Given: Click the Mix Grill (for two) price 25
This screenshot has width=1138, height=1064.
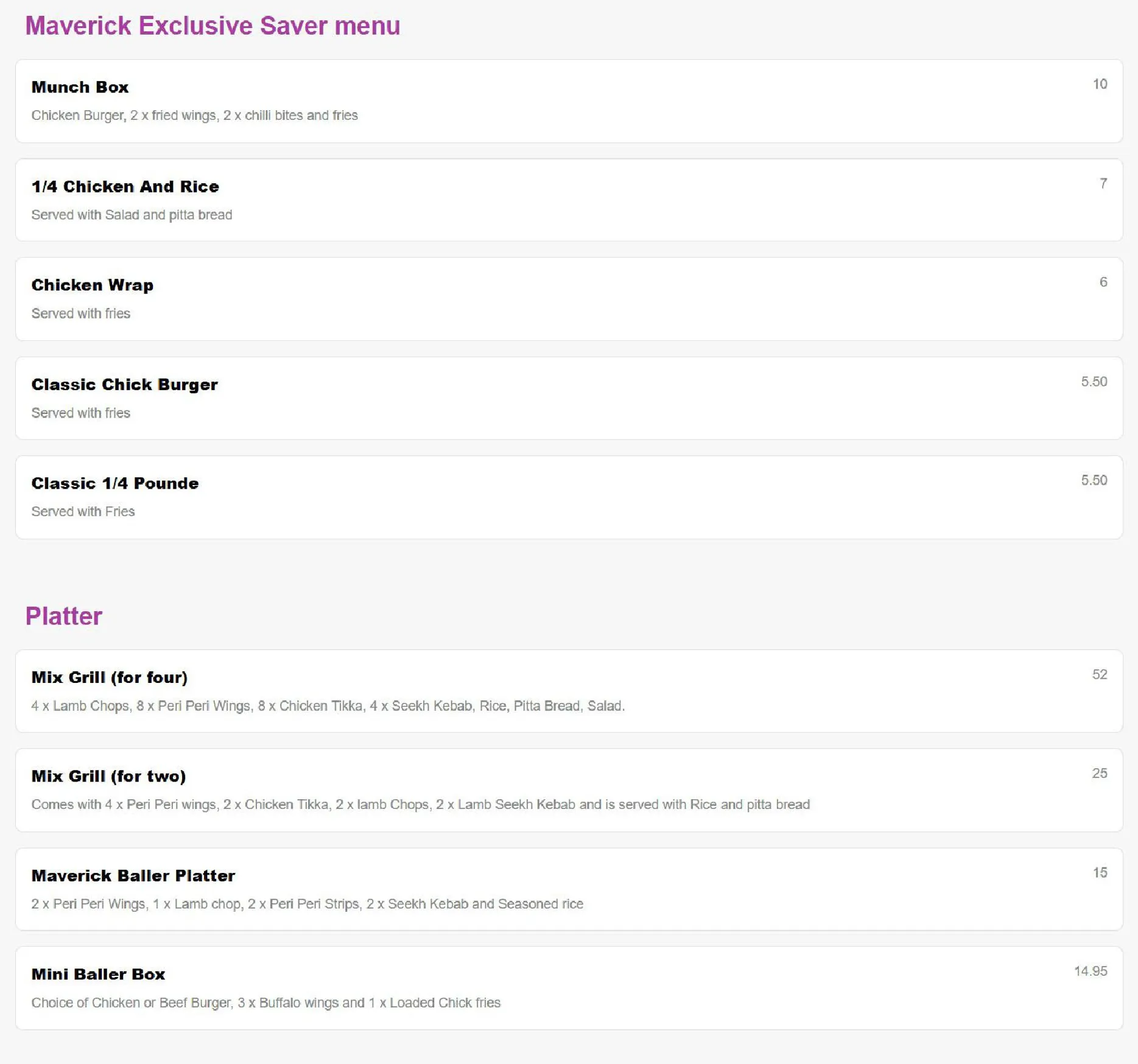Looking at the screenshot, I should (1100, 773).
